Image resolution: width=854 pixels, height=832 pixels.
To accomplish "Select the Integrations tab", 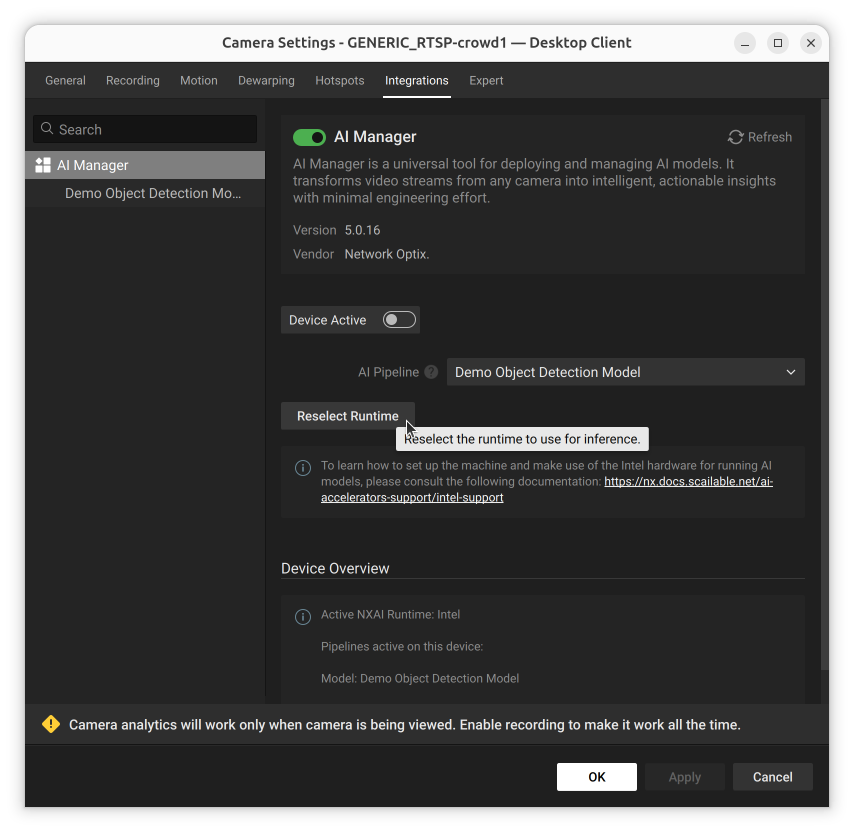I will (417, 81).
